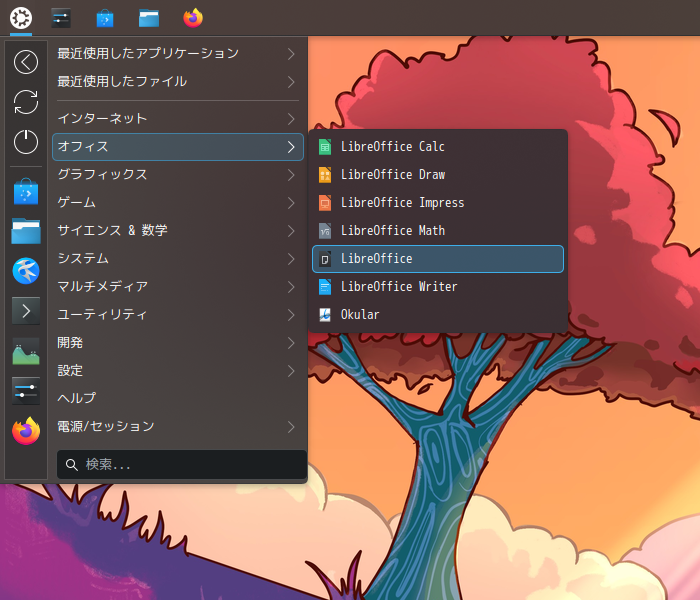The image size is (700, 600).
Task: Launch LibreOffice Math
Action: point(438,231)
